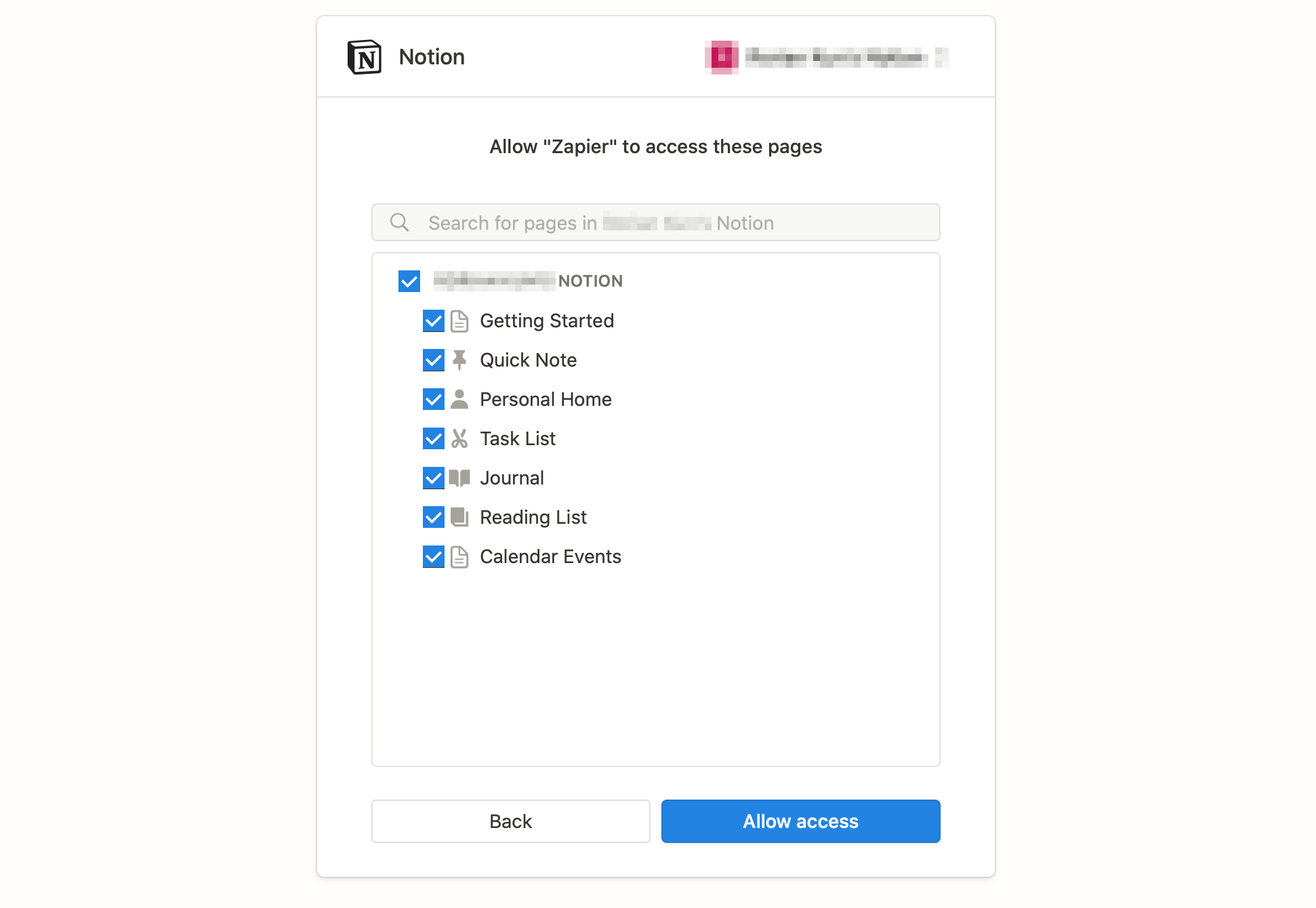Click the search magnifier icon
The image size is (1316, 908).
(400, 222)
